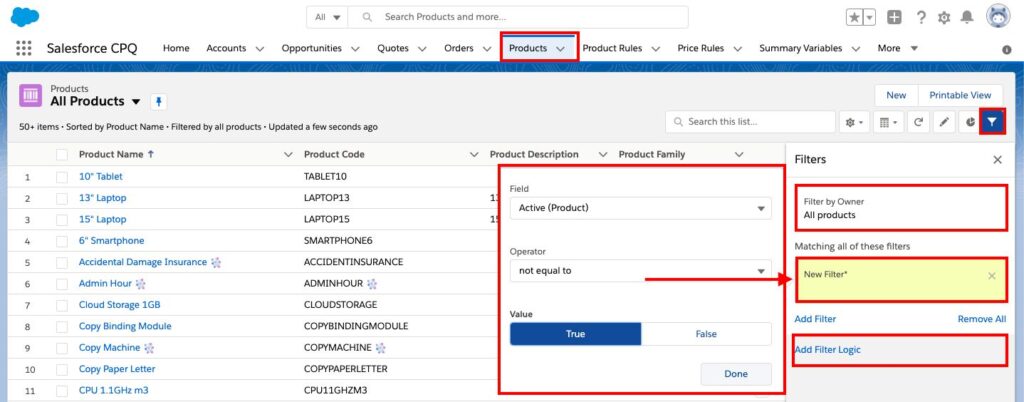Open the Summary Variables tab
The height and width of the screenshot is (402, 1024).
pyautogui.click(x=801, y=48)
